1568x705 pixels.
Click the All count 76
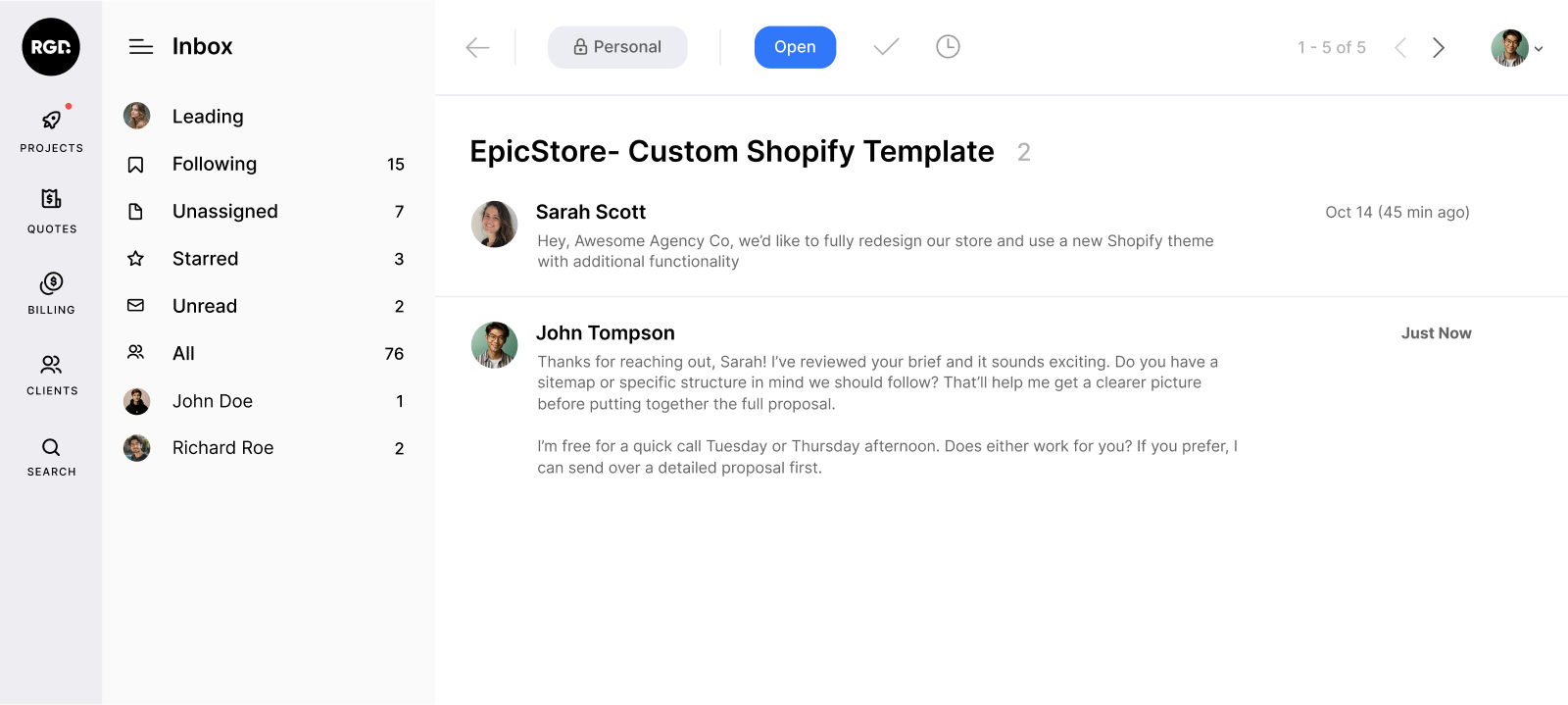pyautogui.click(x=394, y=353)
